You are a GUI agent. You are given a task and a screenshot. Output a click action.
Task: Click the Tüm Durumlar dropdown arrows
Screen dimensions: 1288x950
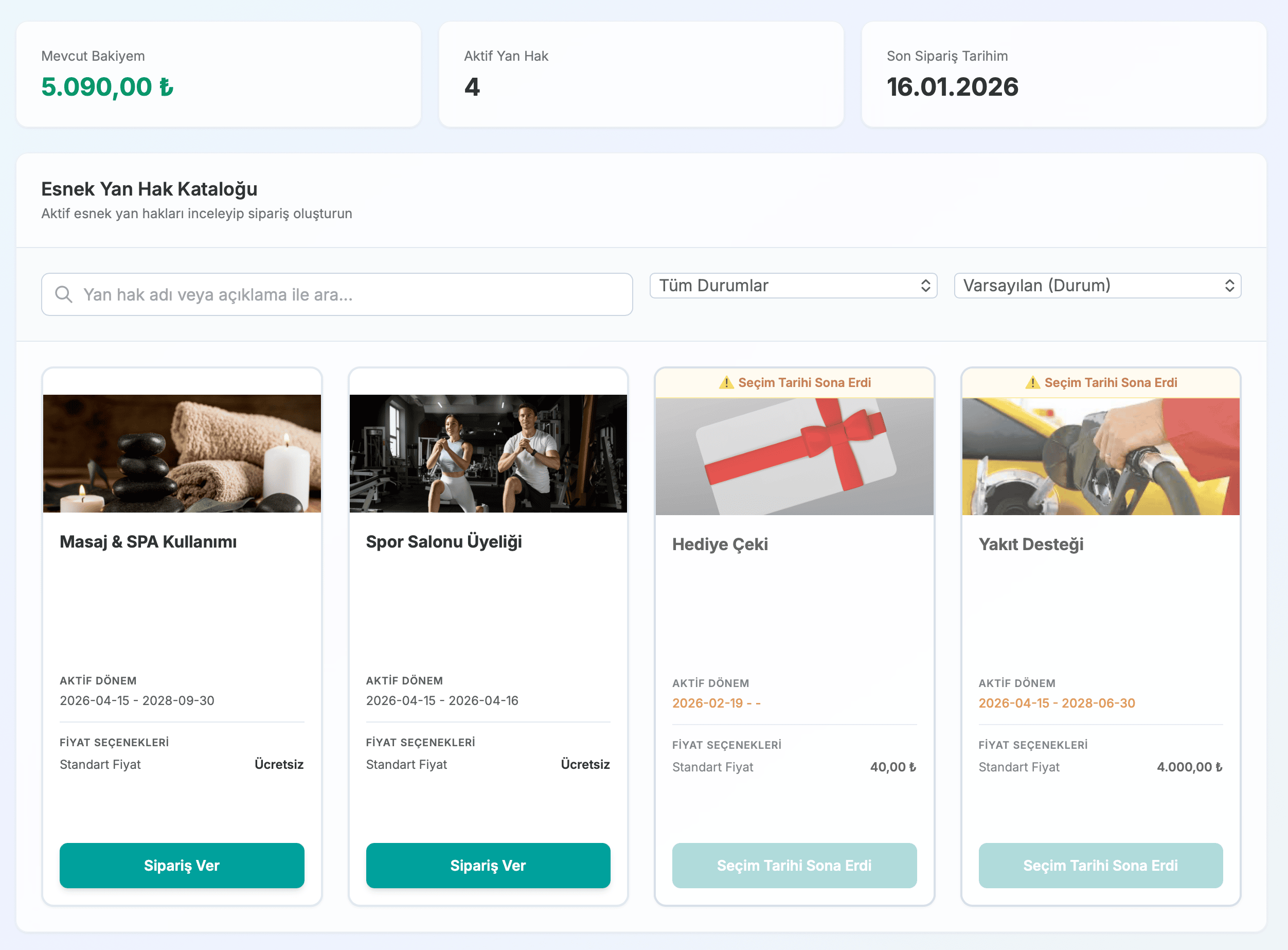tap(925, 286)
